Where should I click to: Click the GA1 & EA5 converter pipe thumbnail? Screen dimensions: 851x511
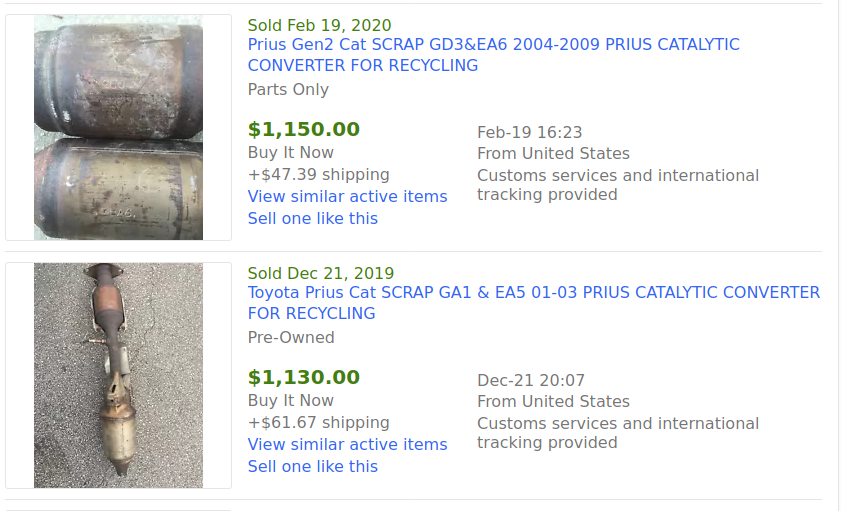[118, 375]
